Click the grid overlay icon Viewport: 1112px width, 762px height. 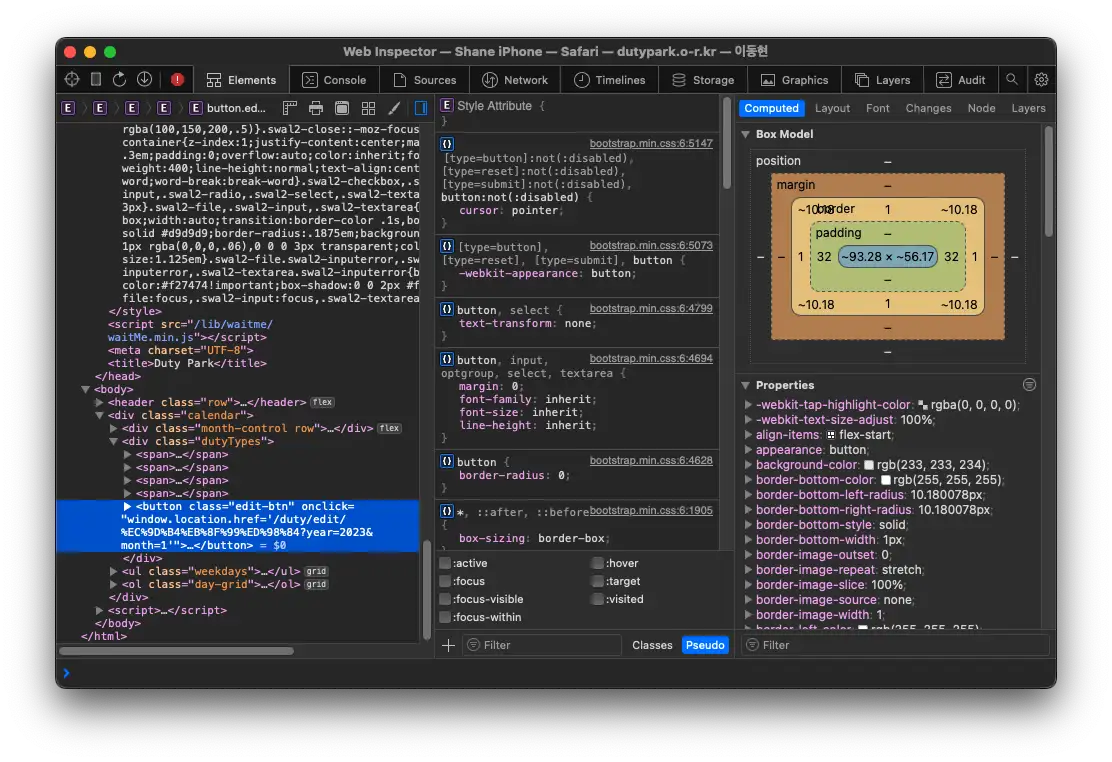(368, 108)
